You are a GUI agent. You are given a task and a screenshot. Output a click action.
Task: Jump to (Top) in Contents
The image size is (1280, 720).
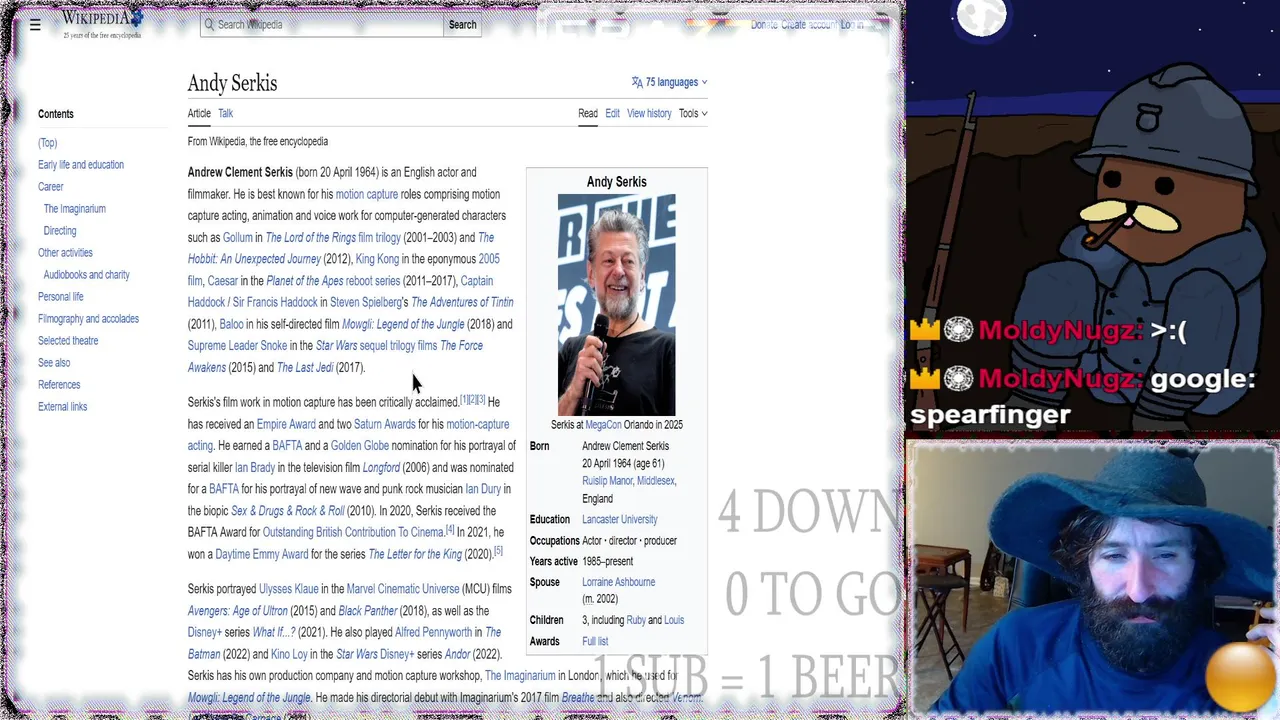point(48,143)
